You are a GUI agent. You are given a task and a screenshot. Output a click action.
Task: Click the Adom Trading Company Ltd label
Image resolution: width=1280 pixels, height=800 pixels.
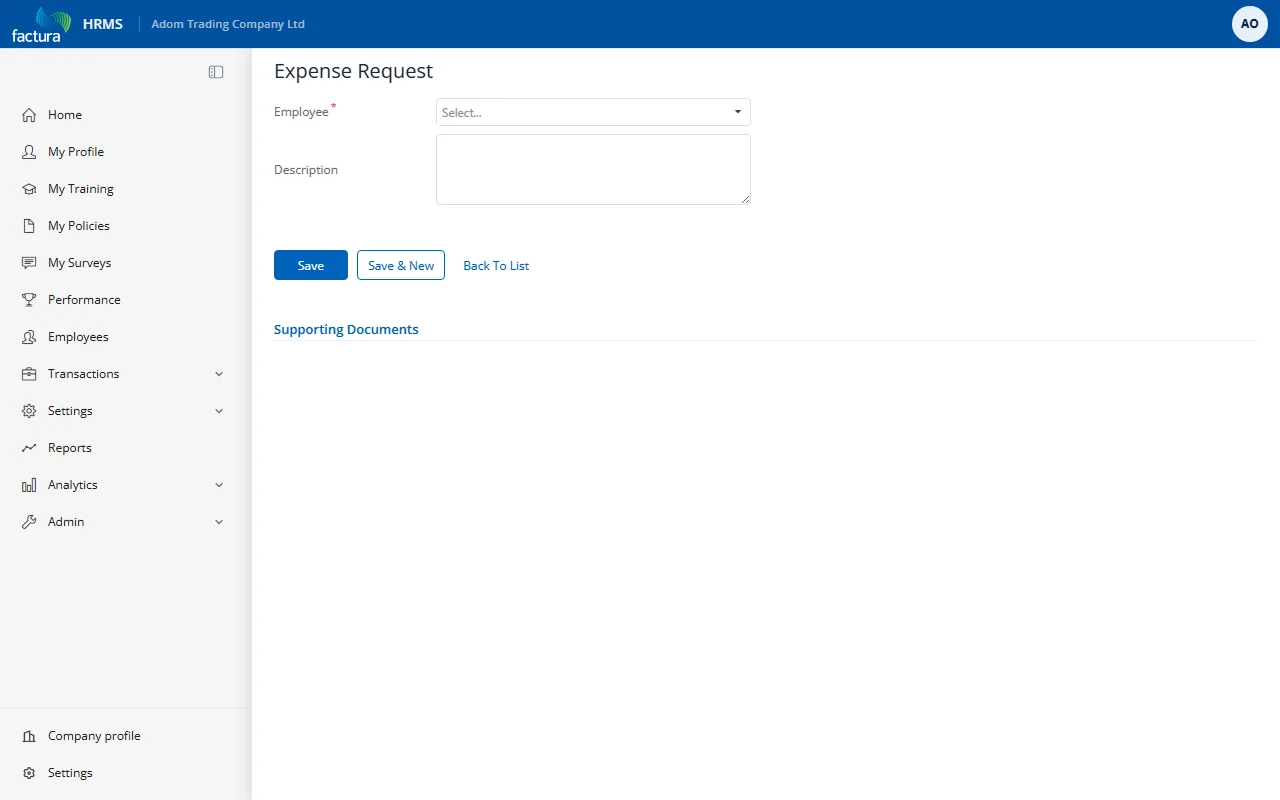click(228, 24)
